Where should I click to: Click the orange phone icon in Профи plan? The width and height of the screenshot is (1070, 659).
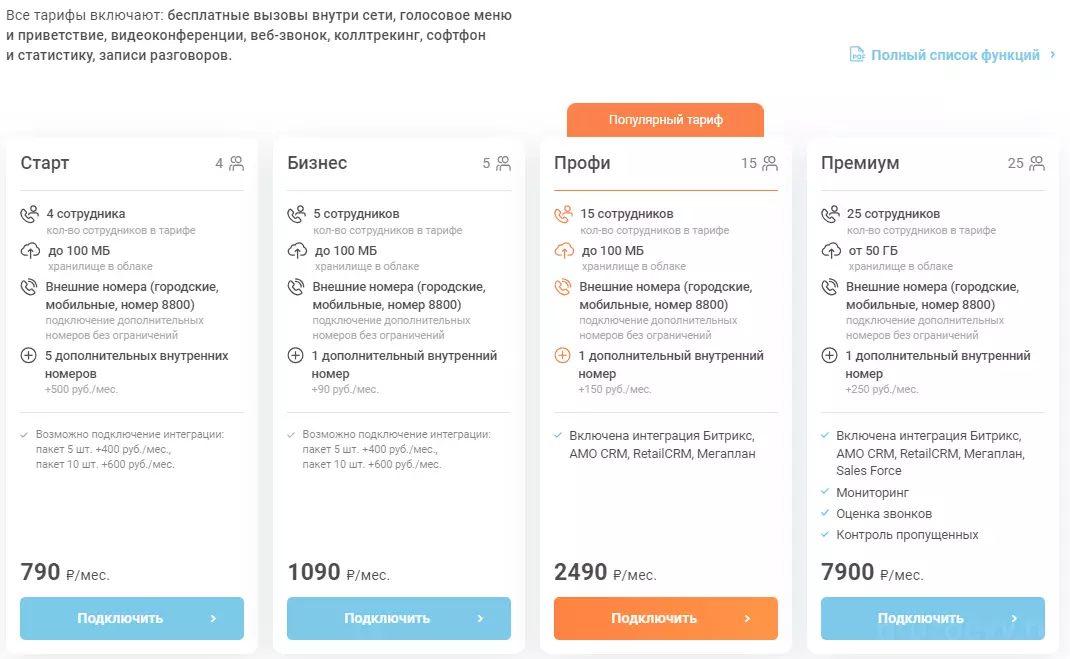tap(563, 214)
